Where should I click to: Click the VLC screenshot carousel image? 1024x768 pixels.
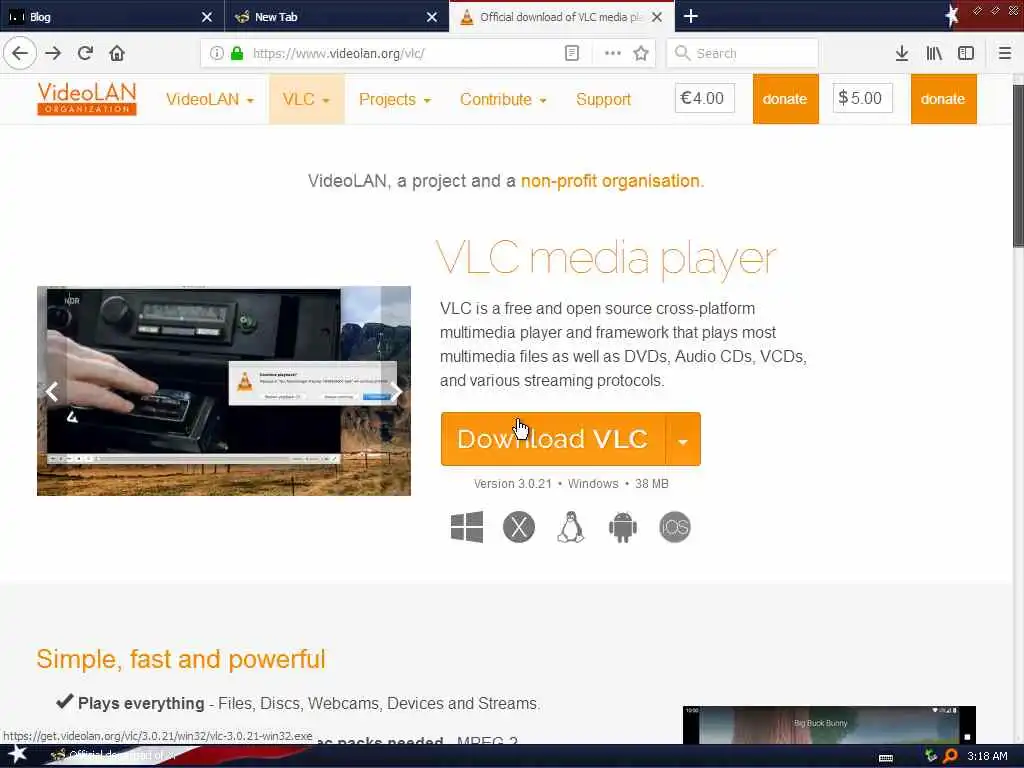pyautogui.click(x=224, y=391)
